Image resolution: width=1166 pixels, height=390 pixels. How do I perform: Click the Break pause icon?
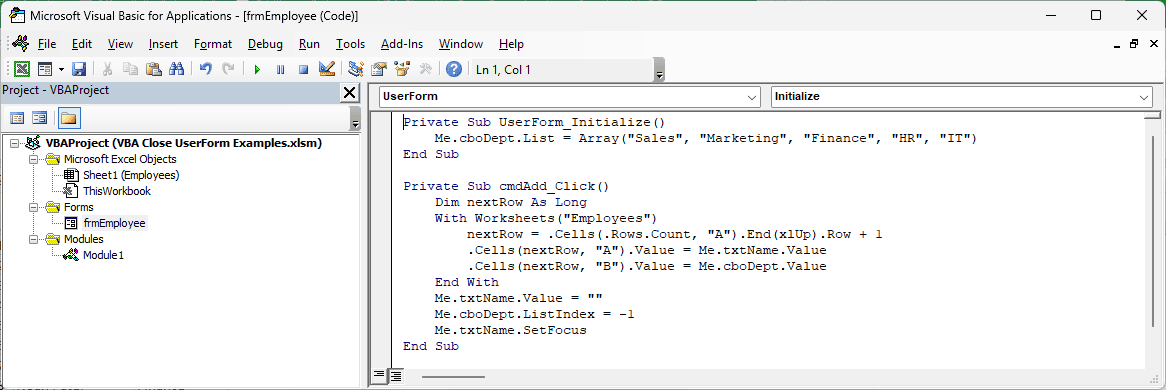click(280, 69)
